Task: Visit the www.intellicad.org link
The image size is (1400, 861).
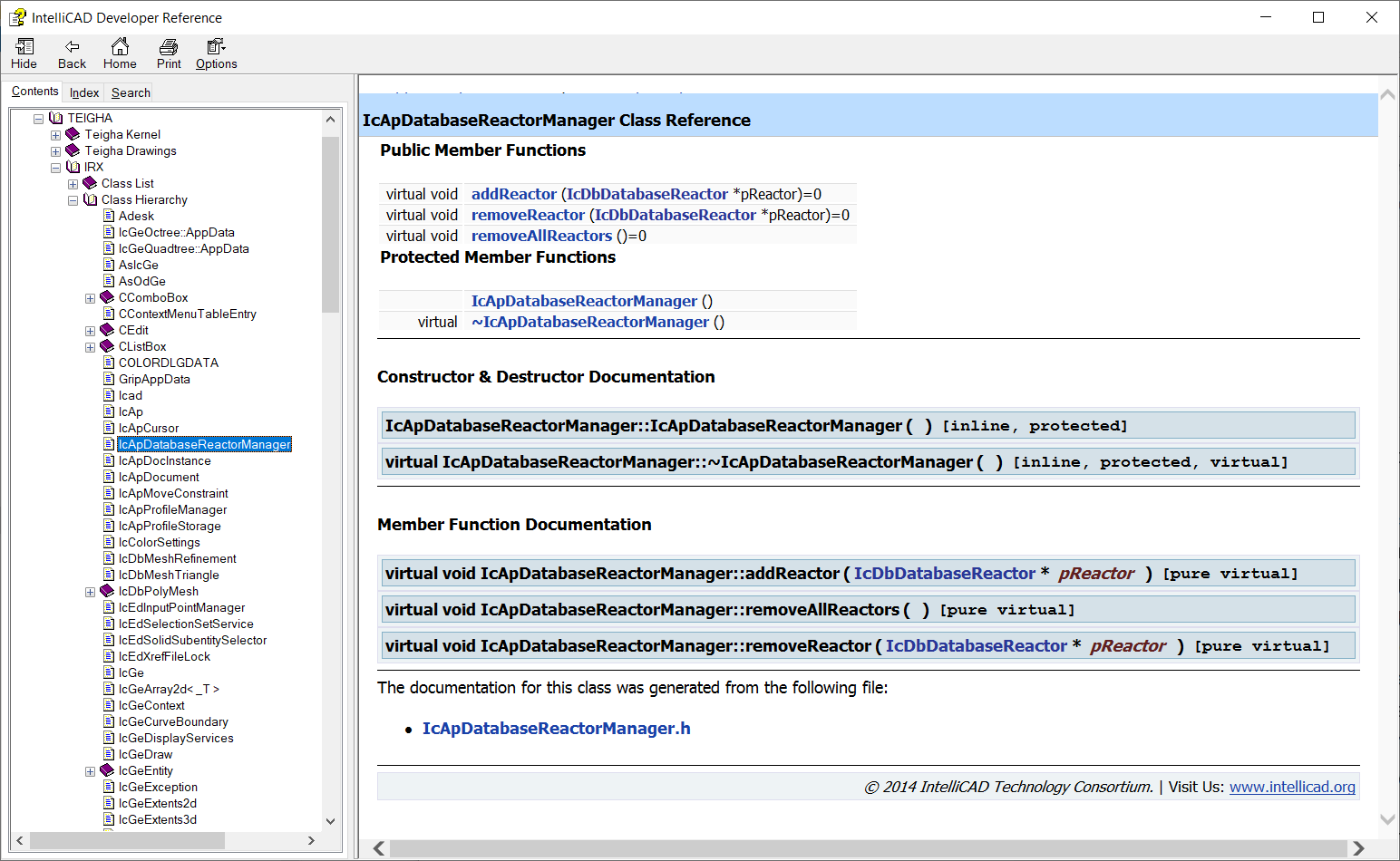Action: pos(1292,787)
